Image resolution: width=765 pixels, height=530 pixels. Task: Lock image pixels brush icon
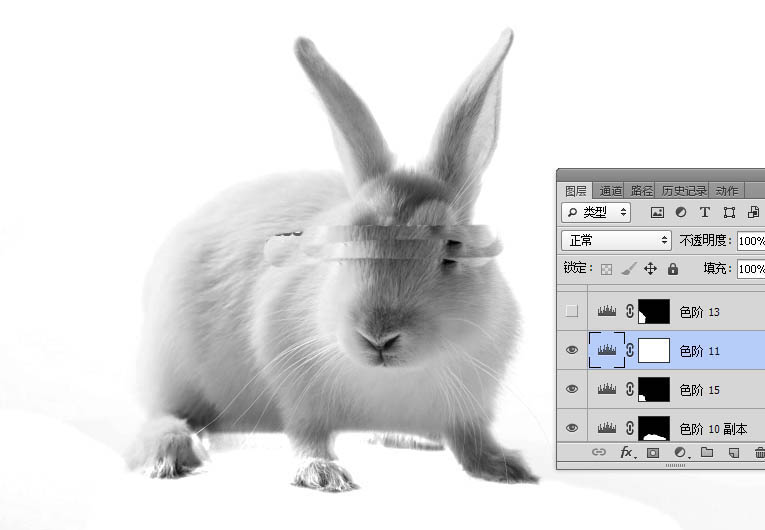(x=629, y=268)
